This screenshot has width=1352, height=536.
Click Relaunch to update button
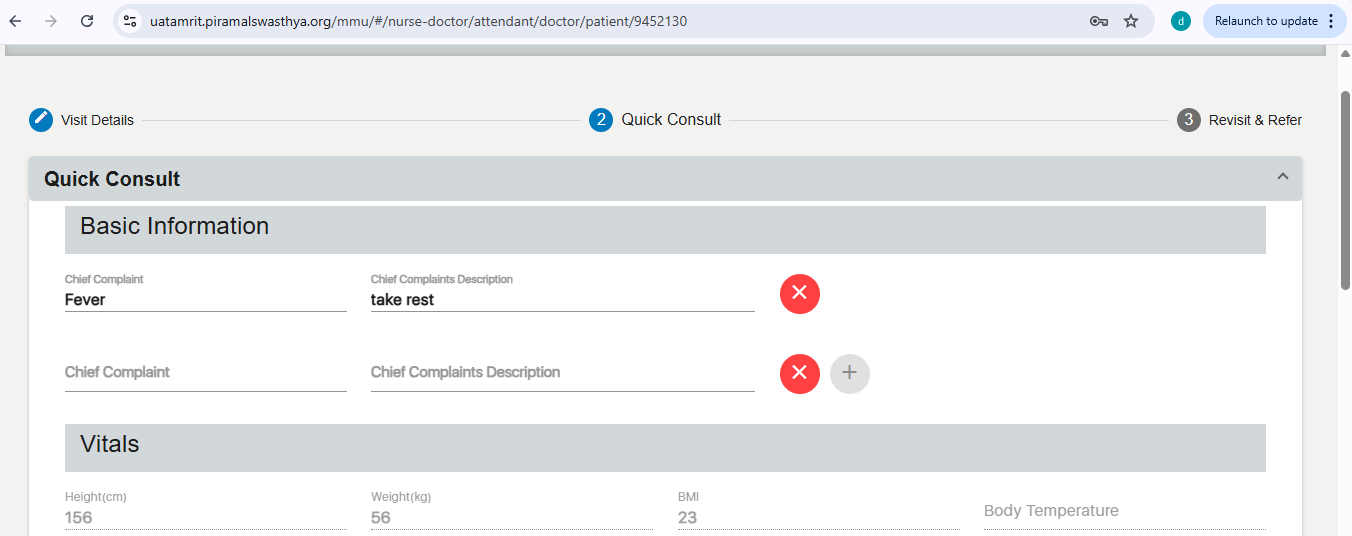[1266, 21]
